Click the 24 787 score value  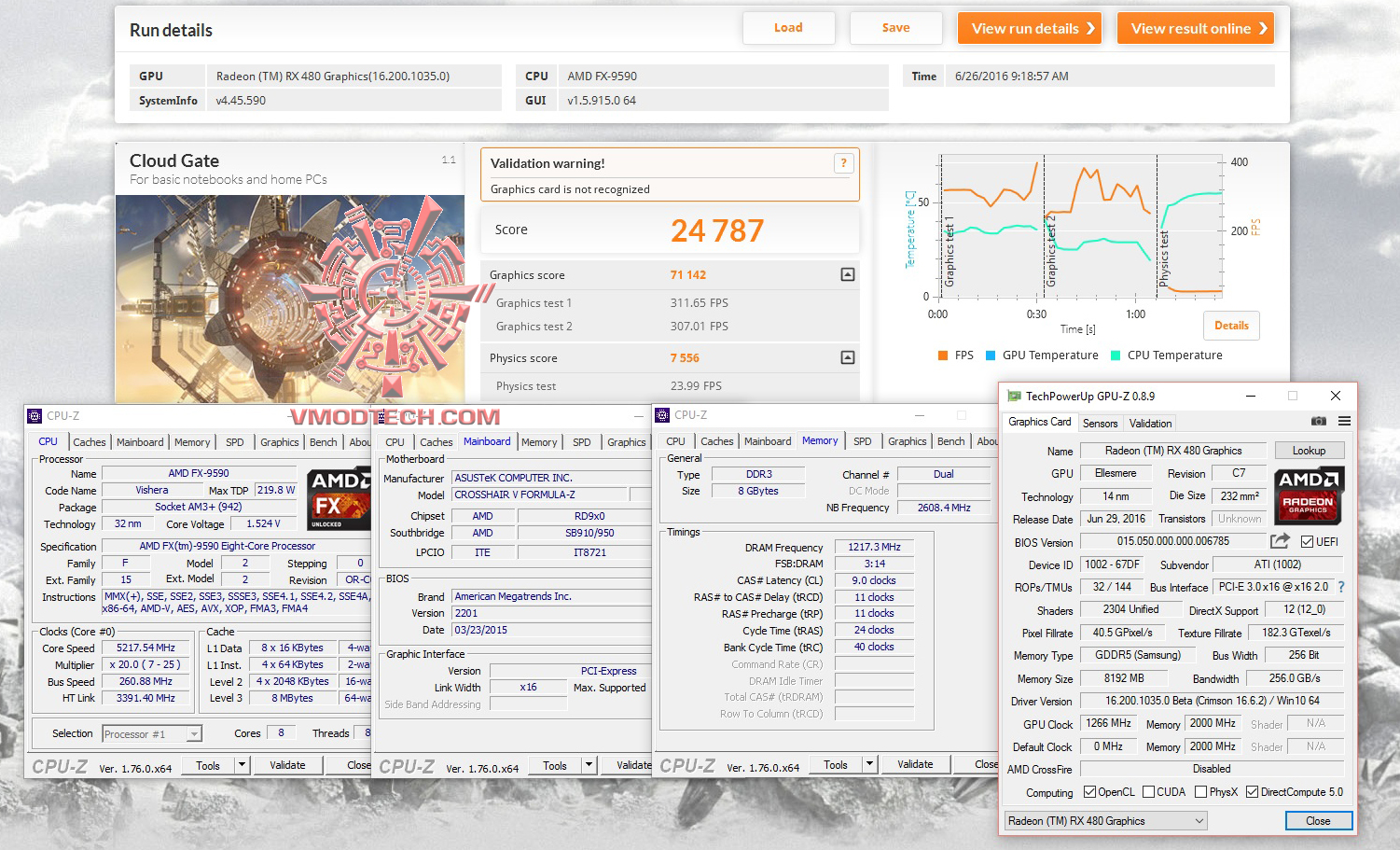717,230
